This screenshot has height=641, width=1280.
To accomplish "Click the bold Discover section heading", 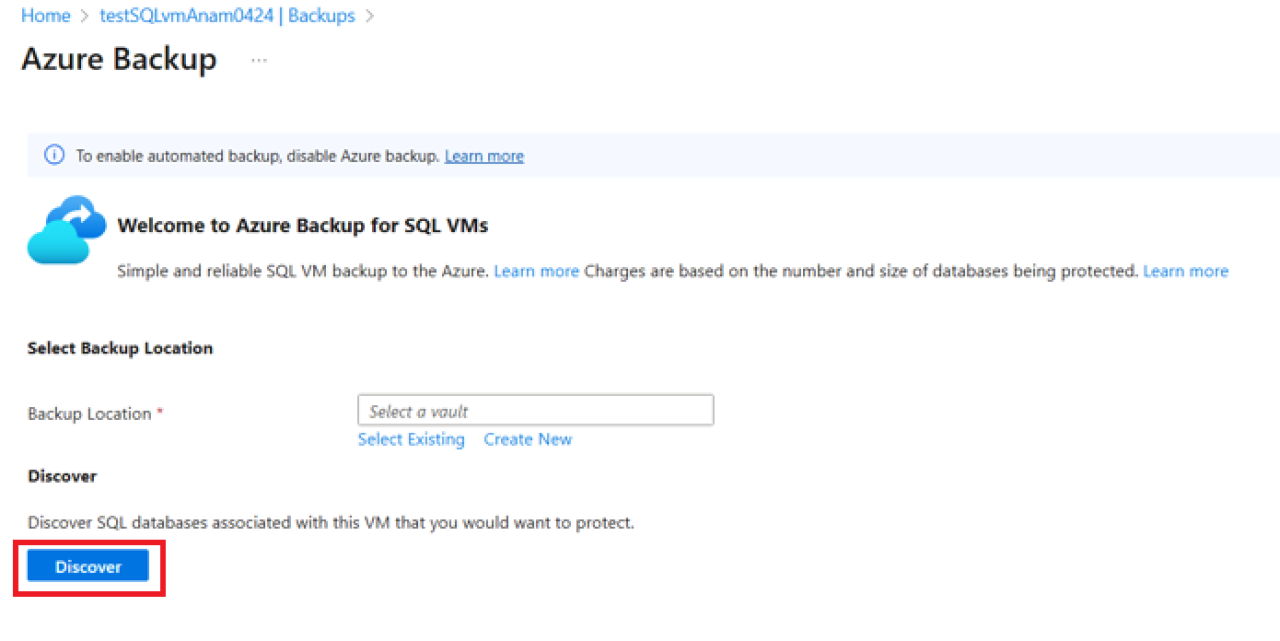I will click(62, 477).
